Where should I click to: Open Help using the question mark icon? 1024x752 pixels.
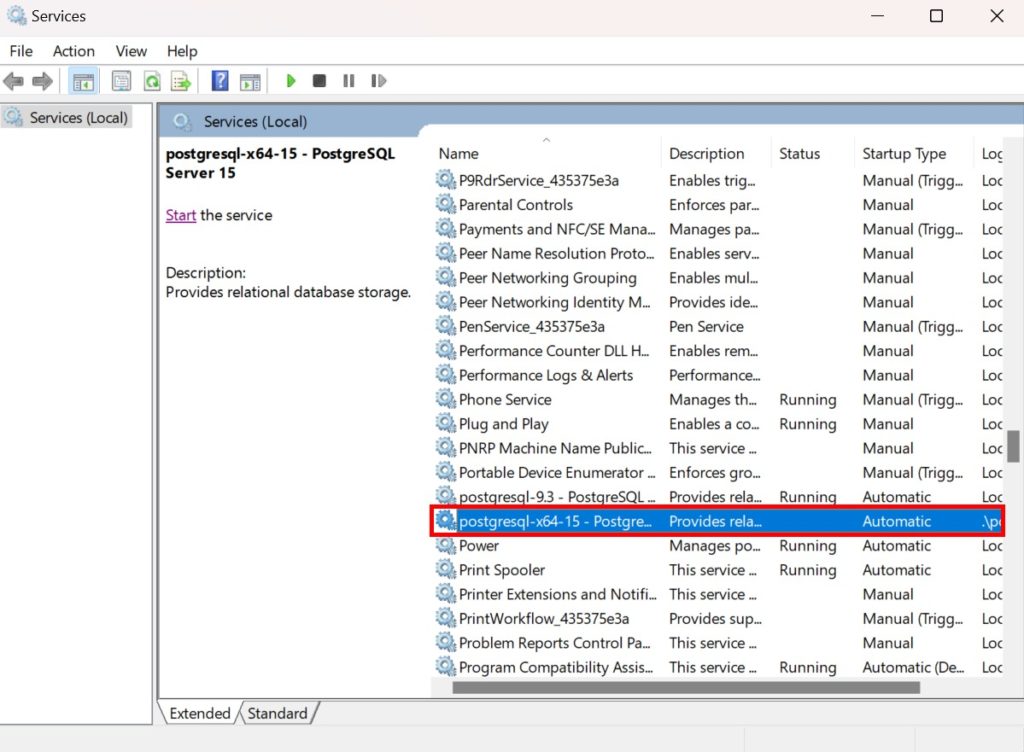(219, 81)
